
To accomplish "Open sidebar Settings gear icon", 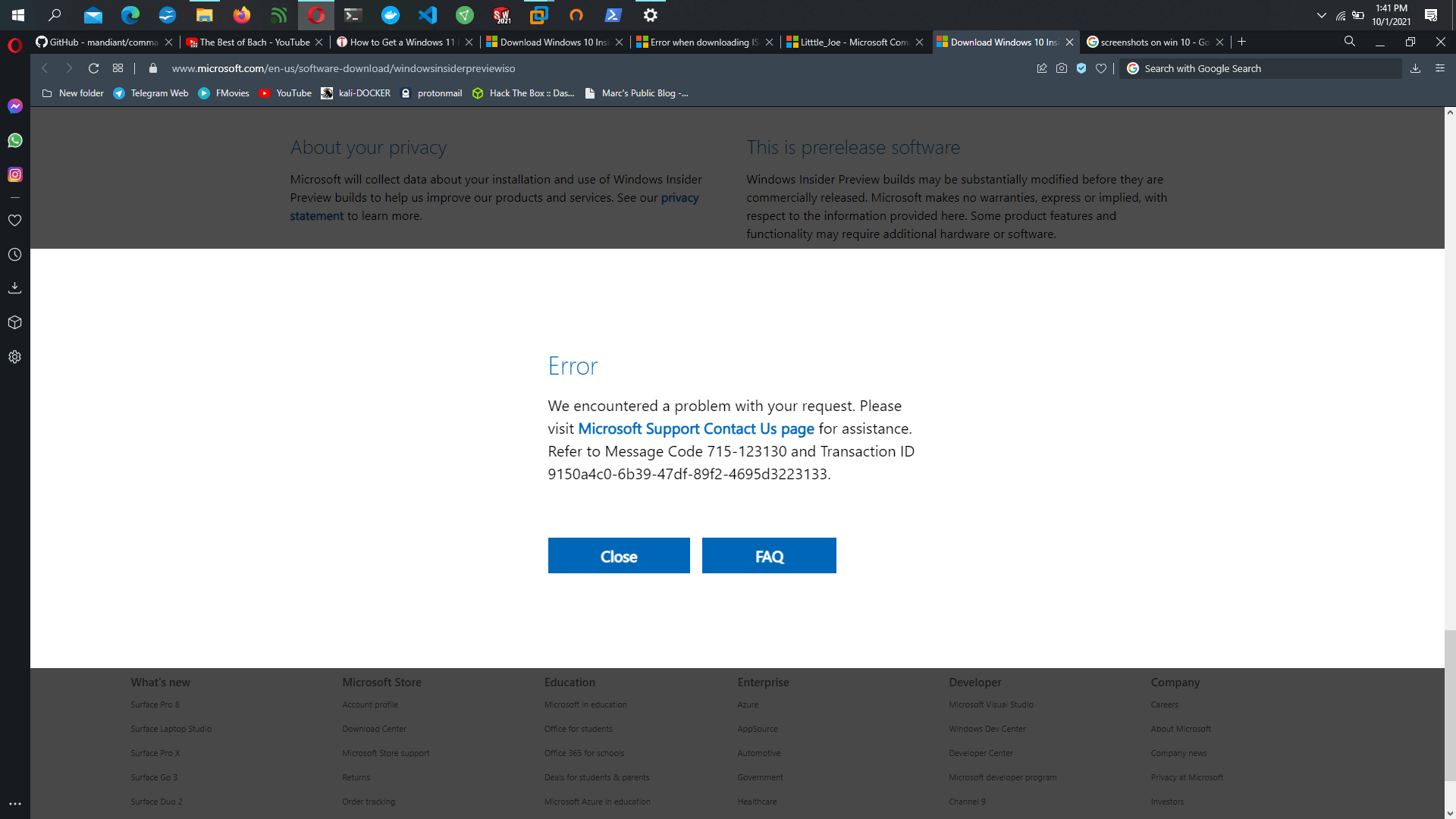I will pyautogui.click(x=15, y=357).
